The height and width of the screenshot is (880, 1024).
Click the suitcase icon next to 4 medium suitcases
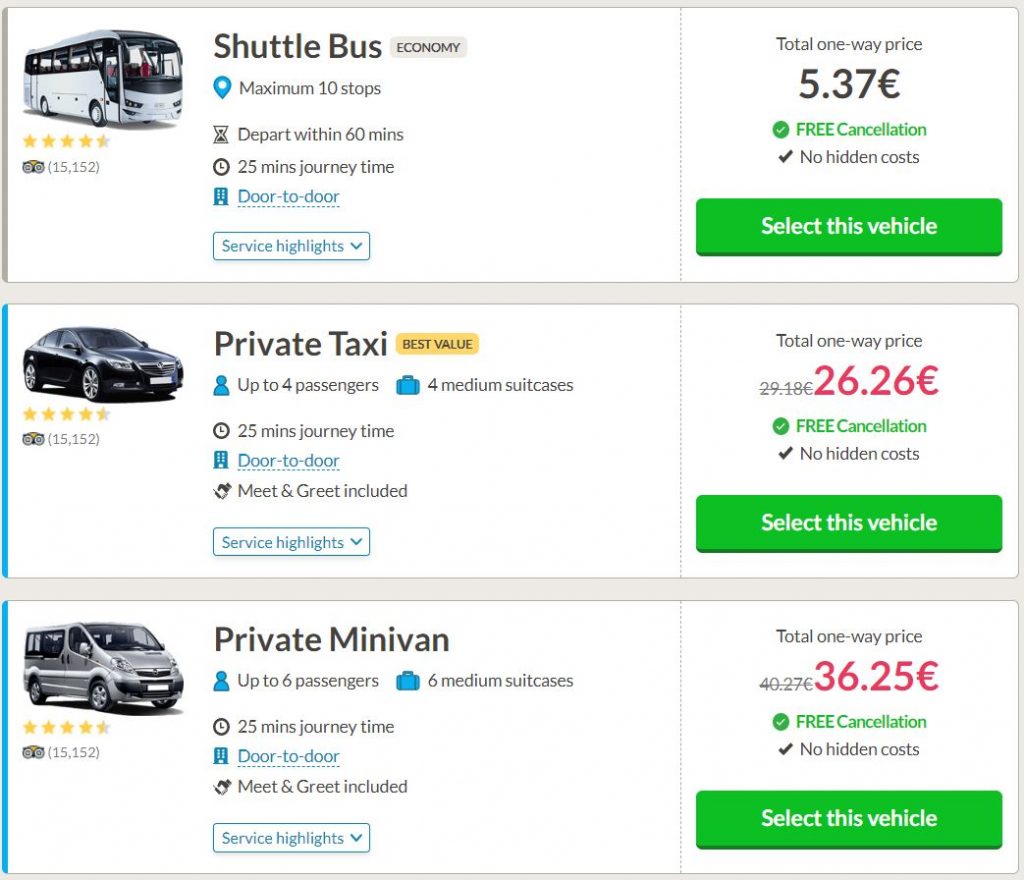[408, 385]
